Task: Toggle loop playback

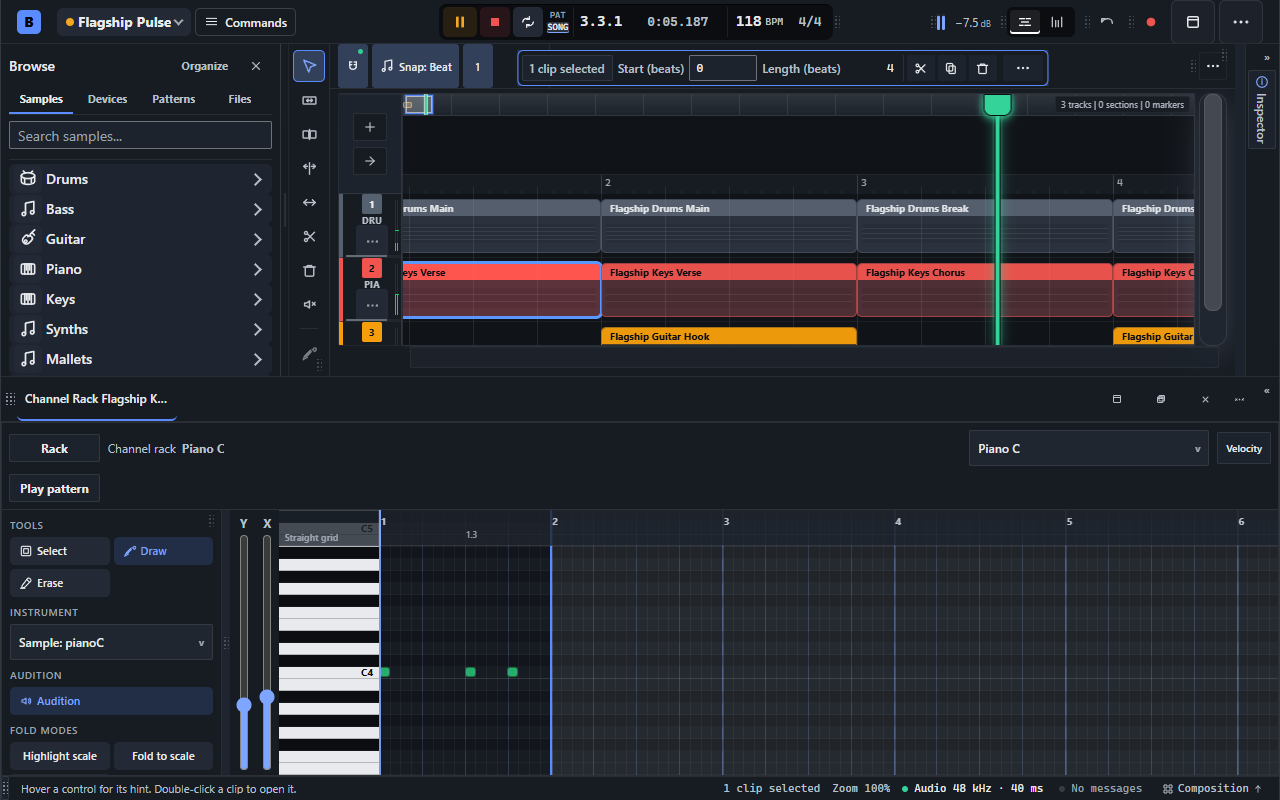Action: point(527,22)
